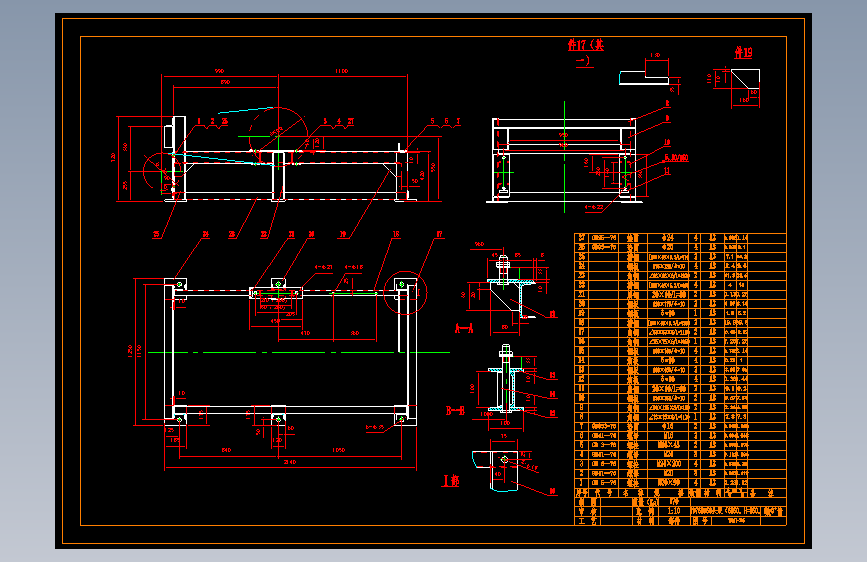Click the 'B—B' section label
This screenshot has width=867, height=562.
[x=456, y=410]
